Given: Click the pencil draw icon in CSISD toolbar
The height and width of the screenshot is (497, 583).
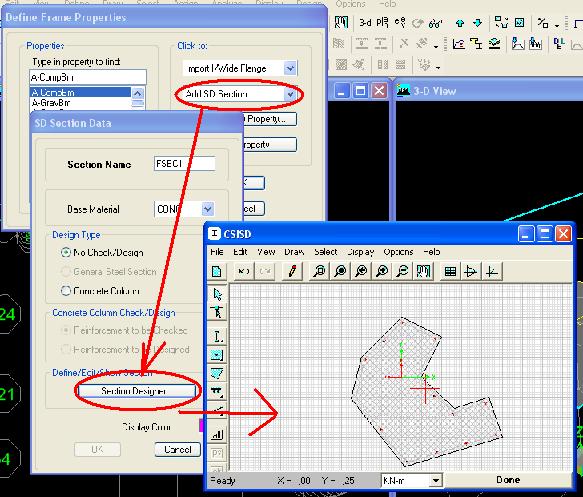Looking at the screenshot, I should click(x=292, y=271).
